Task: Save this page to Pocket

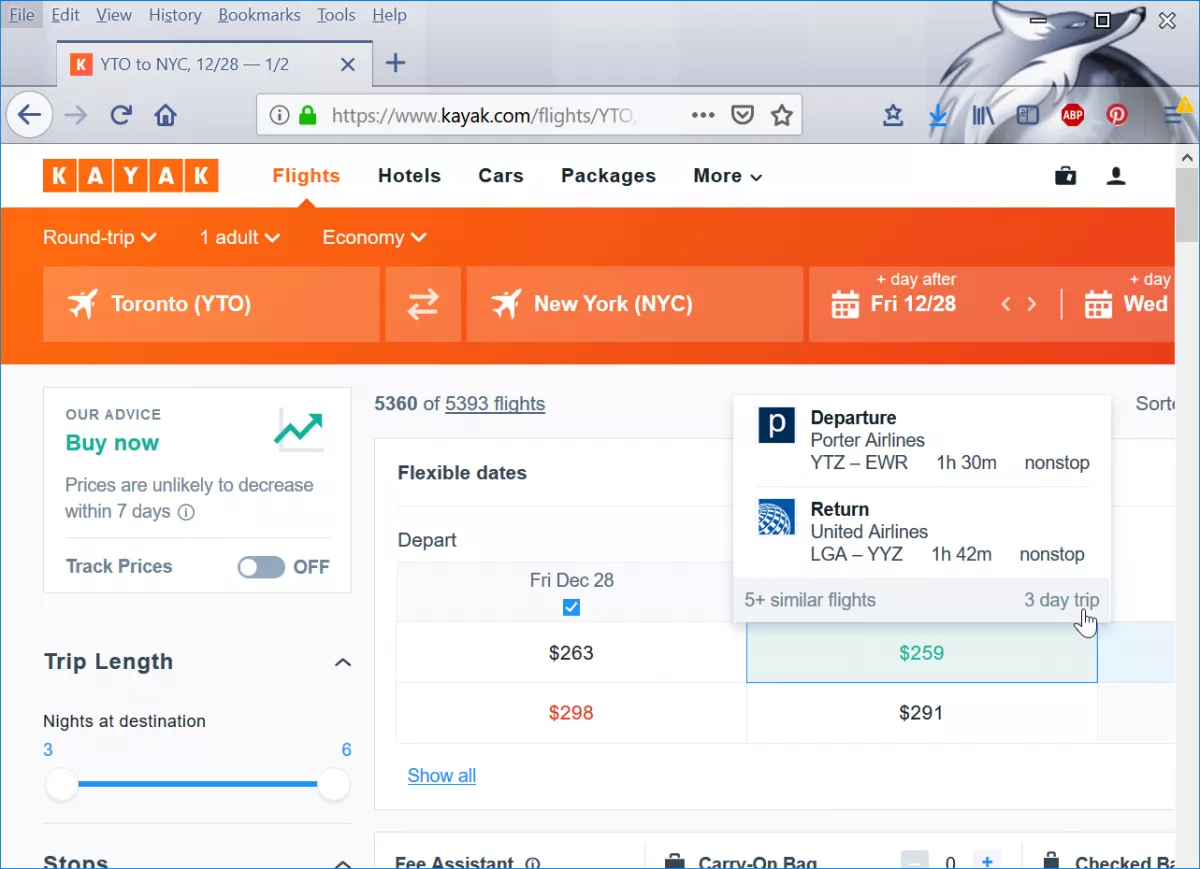Action: (x=742, y=115)
